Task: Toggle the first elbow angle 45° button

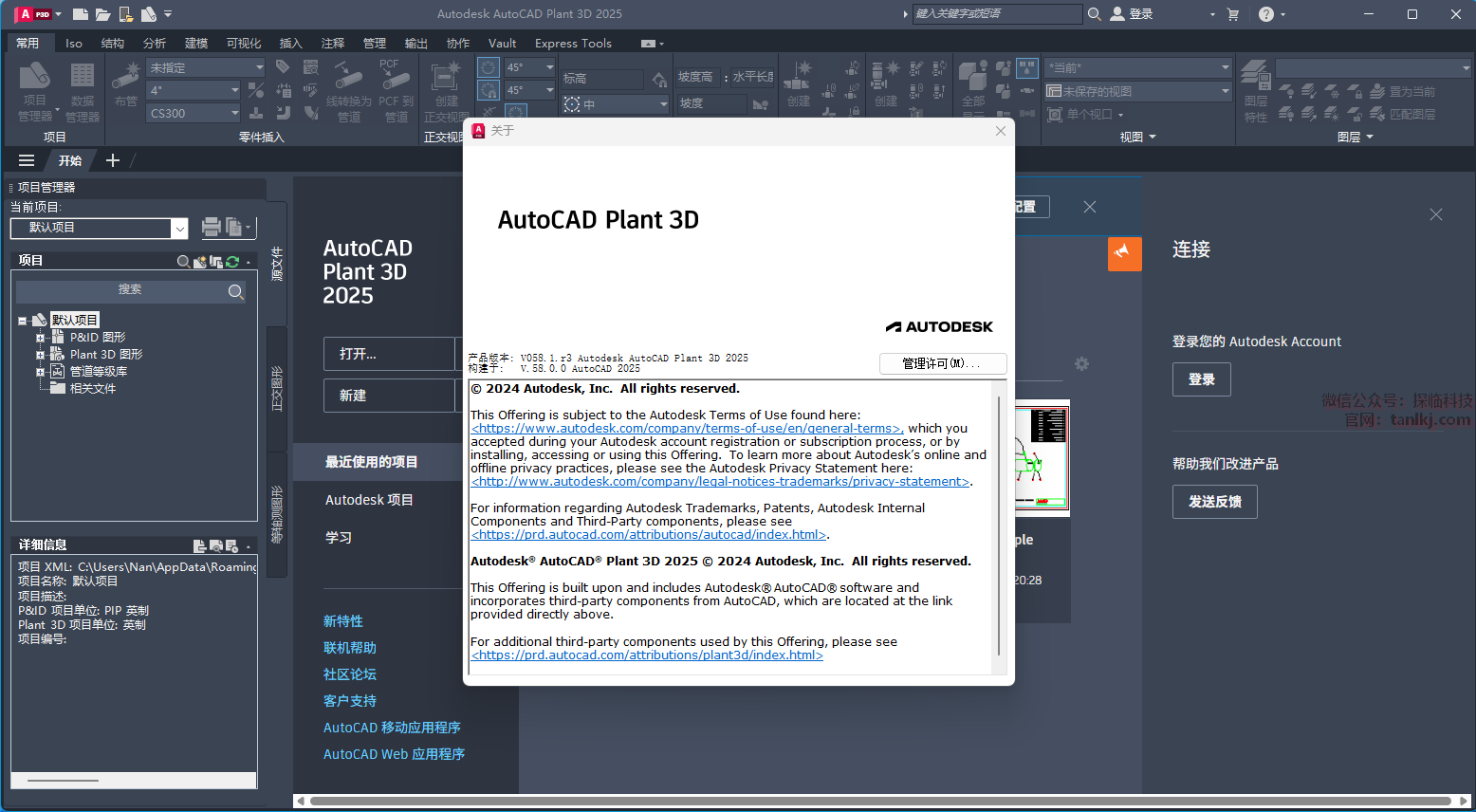Action: (488, 67)
